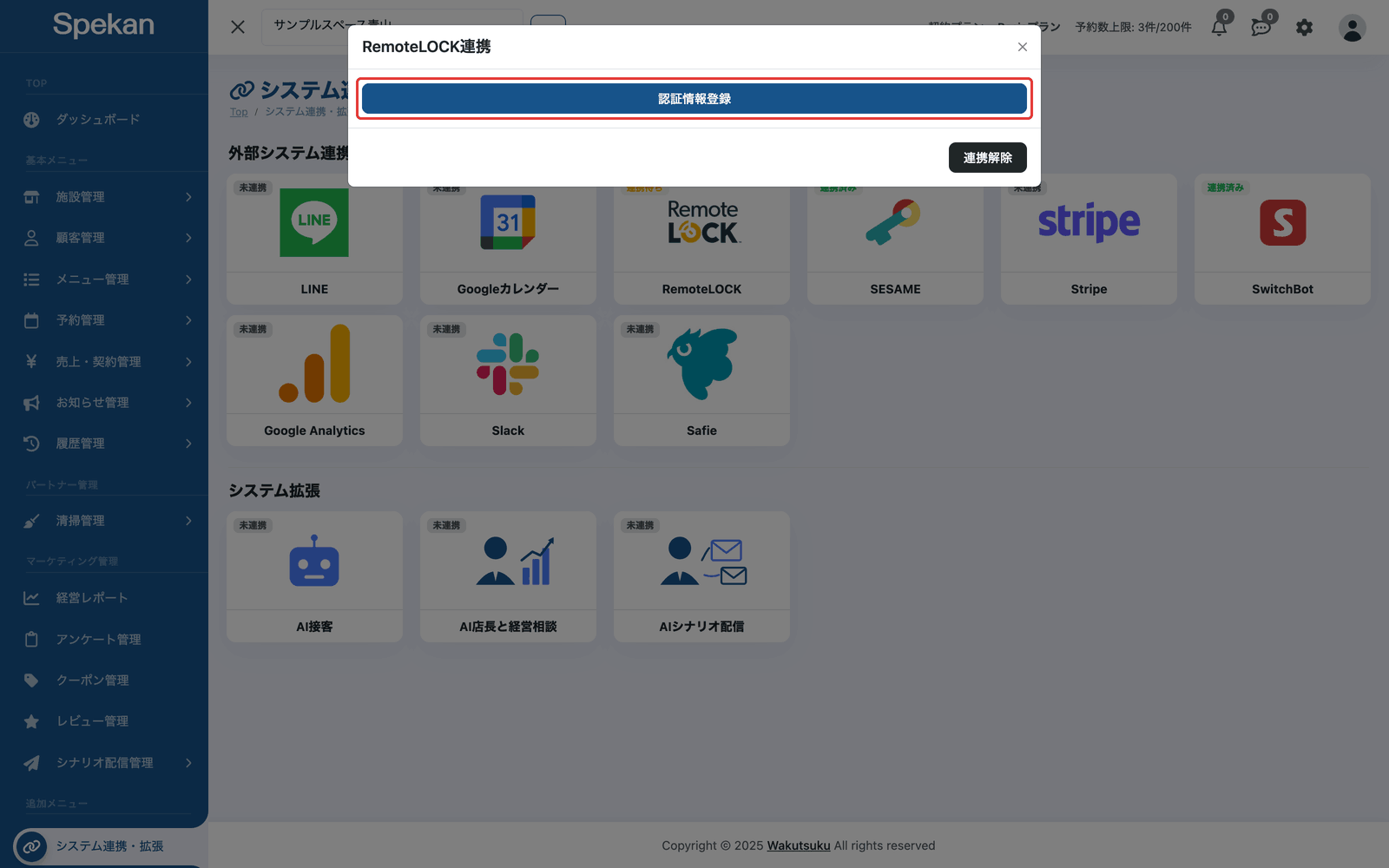
Task: Open クーポン管理 in sidebar
Action: tap(104, 681)
